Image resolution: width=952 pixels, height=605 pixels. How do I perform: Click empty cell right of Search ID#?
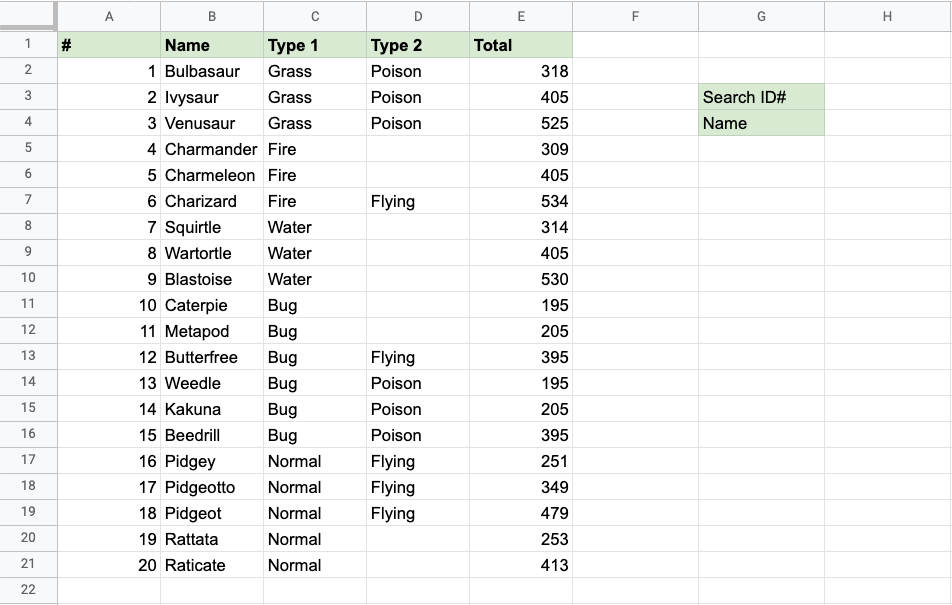click(887, 97)
